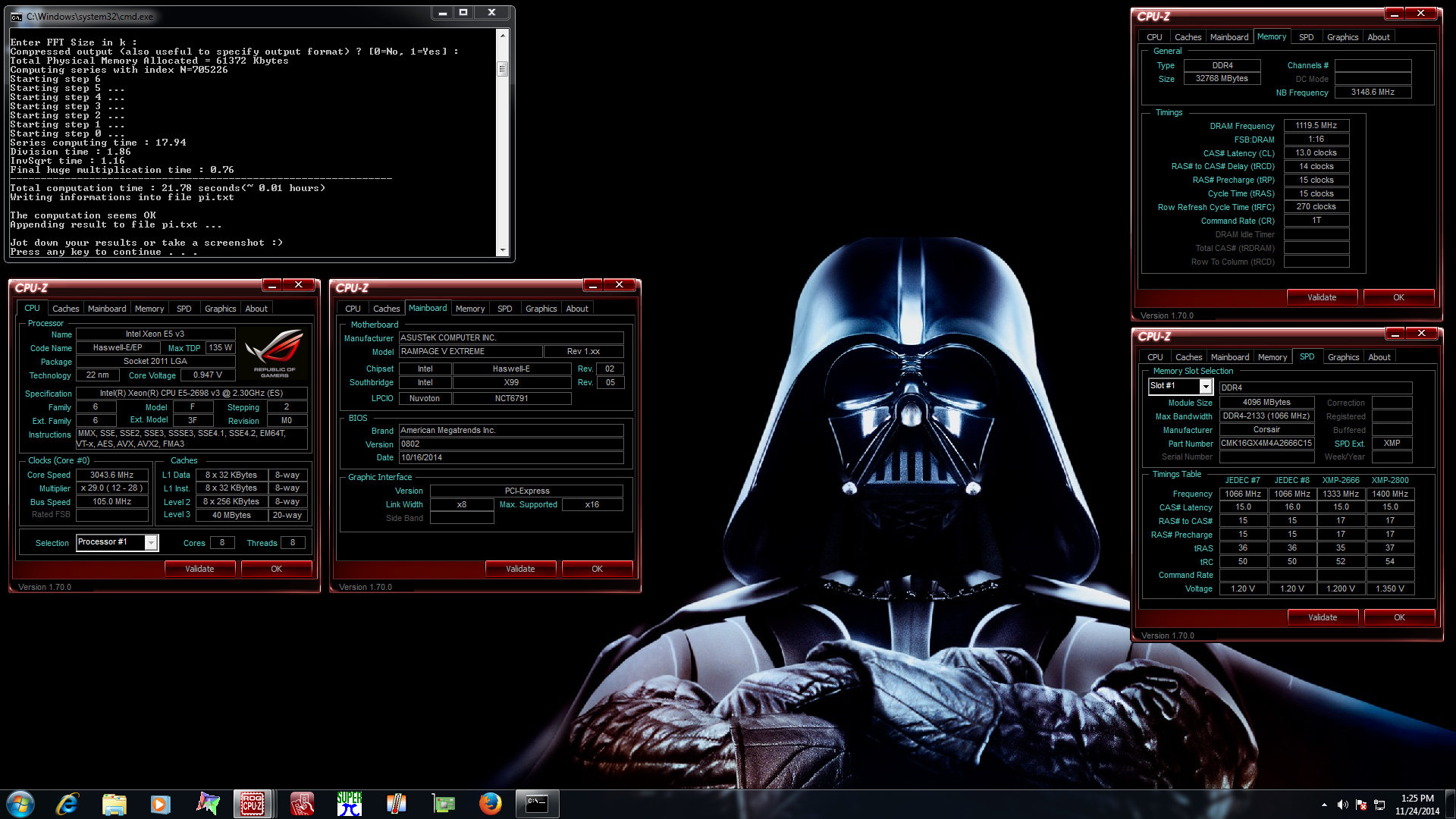Switch to the cmd.exe taskbar button

(537, 804)
